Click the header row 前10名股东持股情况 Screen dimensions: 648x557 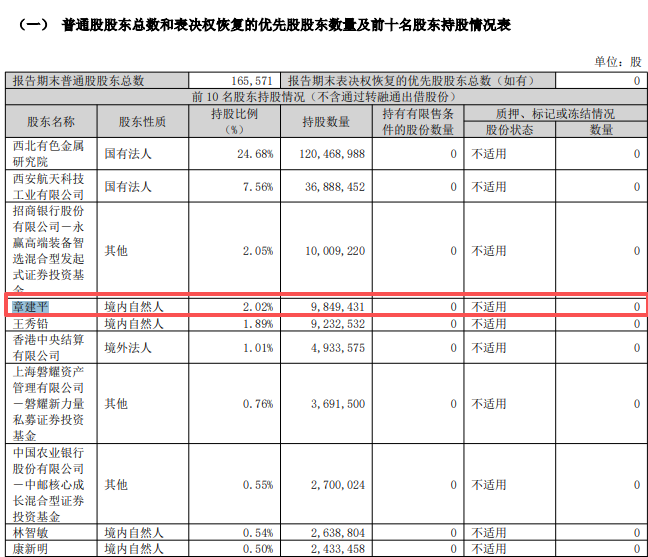pos(324,97)
